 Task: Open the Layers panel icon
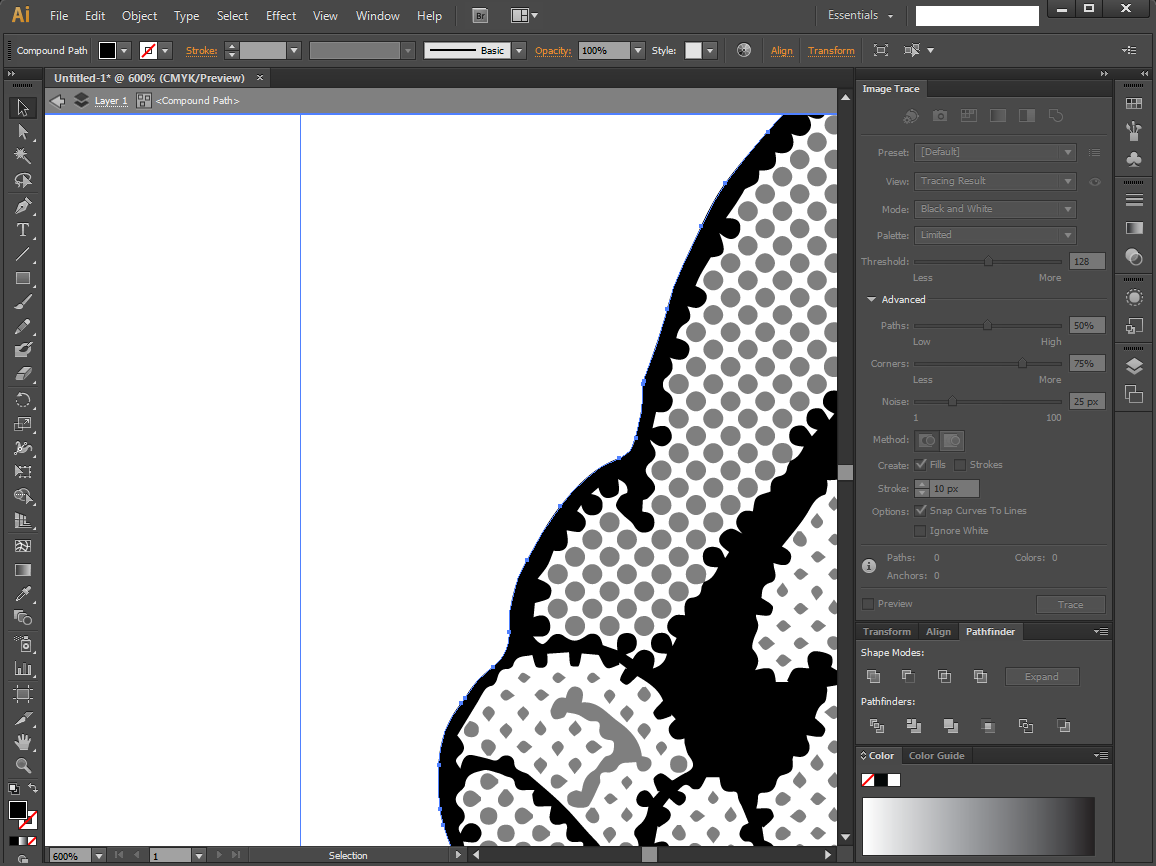click(x=1134, y=366)
